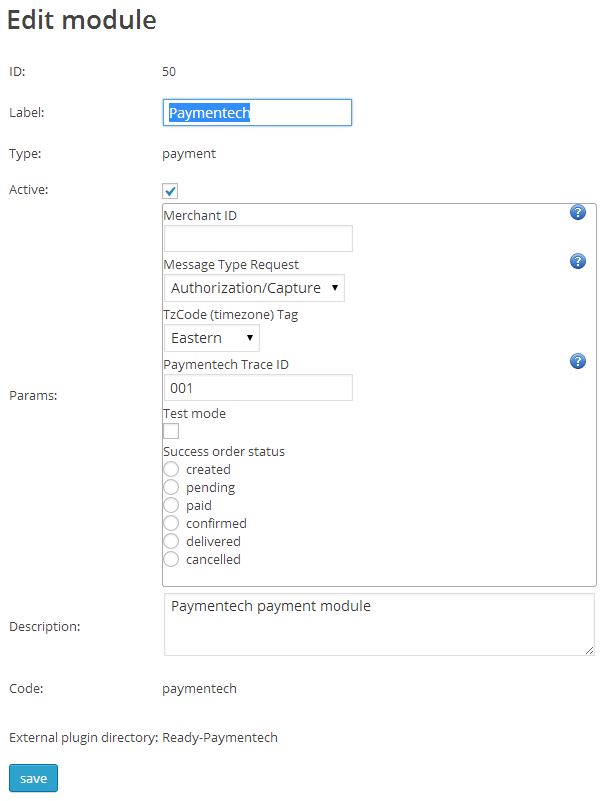Click the 'Description:' label
This screenshot has height=801, width=608.
point(44,626)
